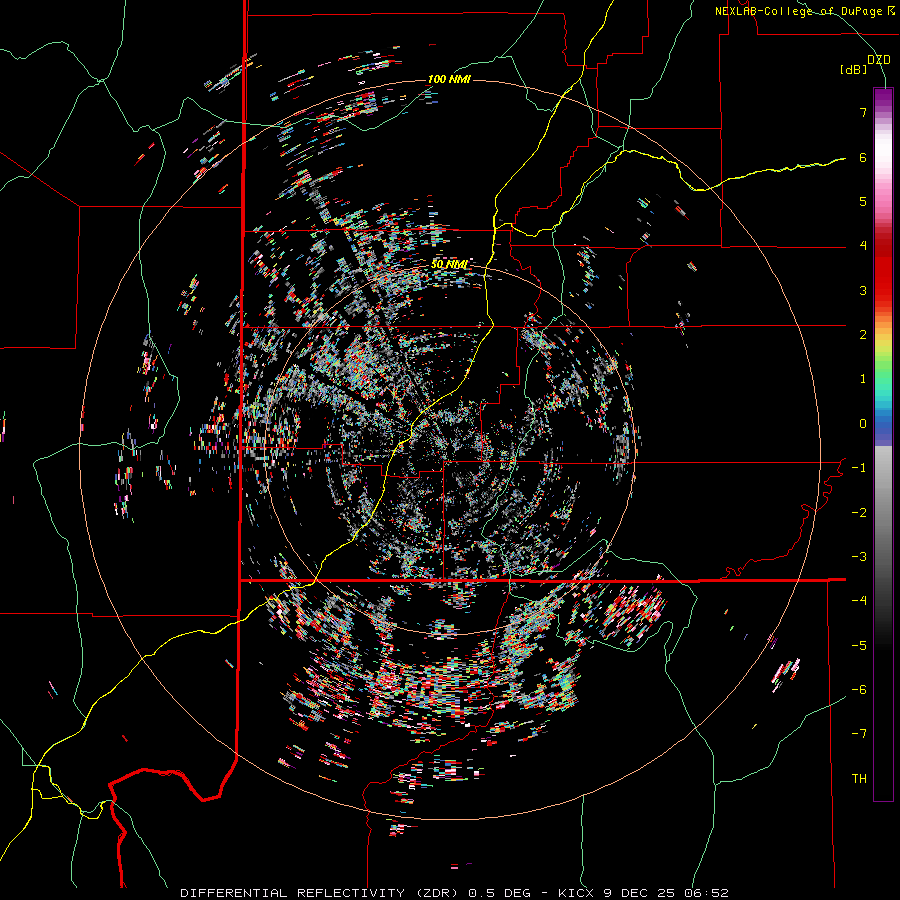
Task: Click the 0.5 DEG elevation text
Action: pos(499,893)
